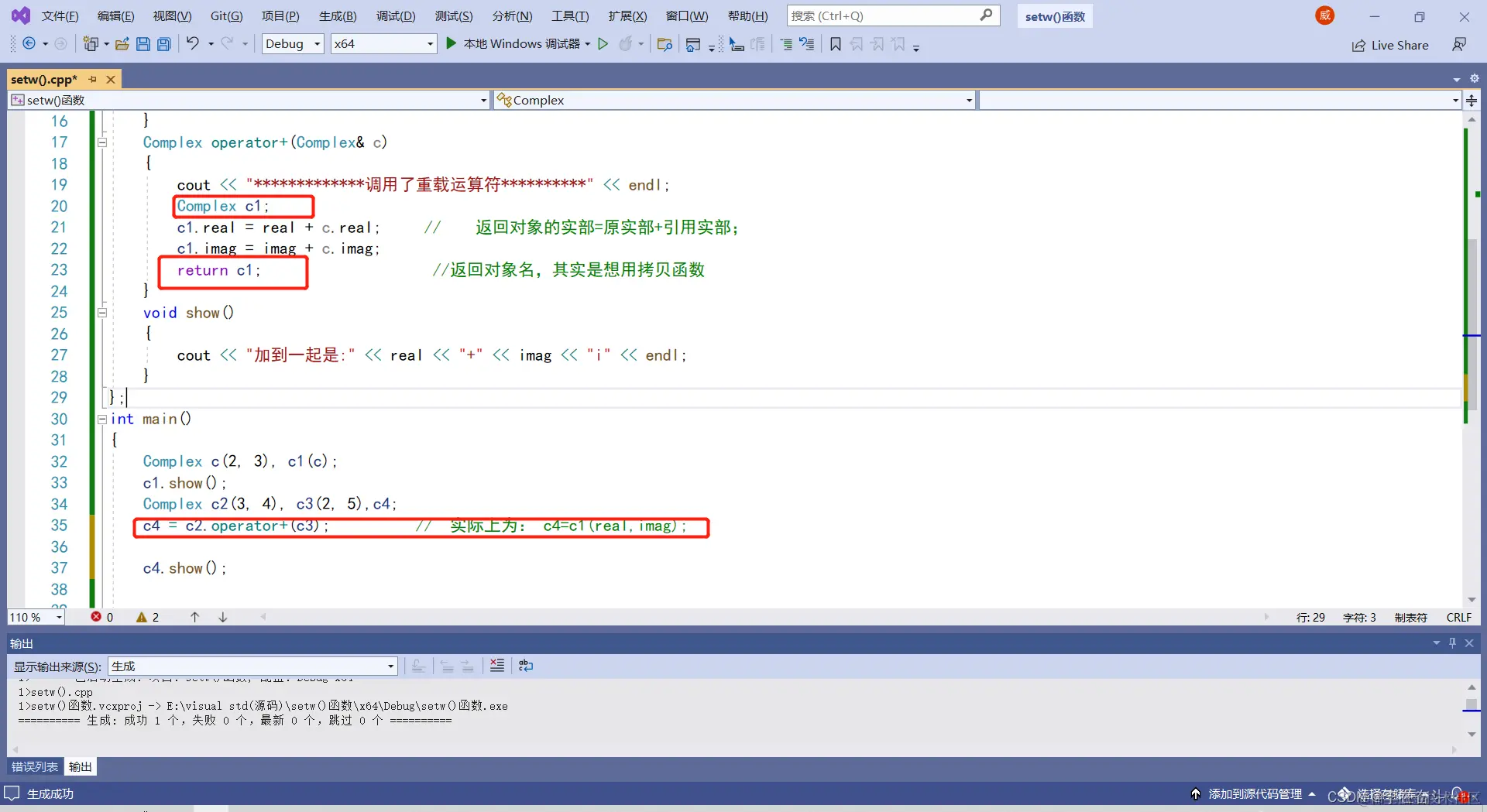Open the empty member navigation dropdown
This screenshot has width=1487, height=812.
pos(1220,100)
